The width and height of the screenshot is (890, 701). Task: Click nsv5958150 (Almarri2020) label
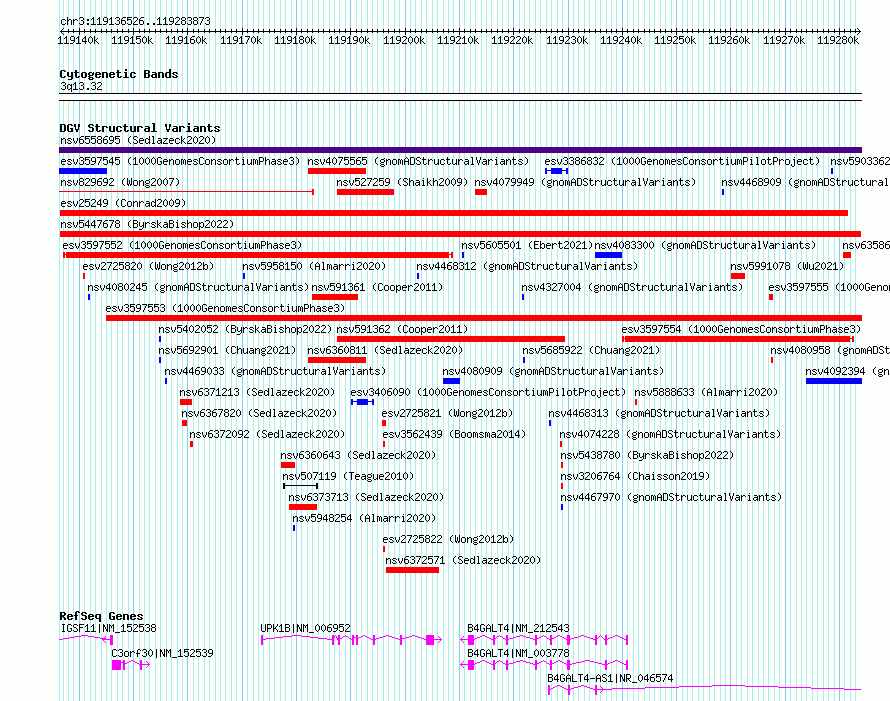tap(314, 266)
